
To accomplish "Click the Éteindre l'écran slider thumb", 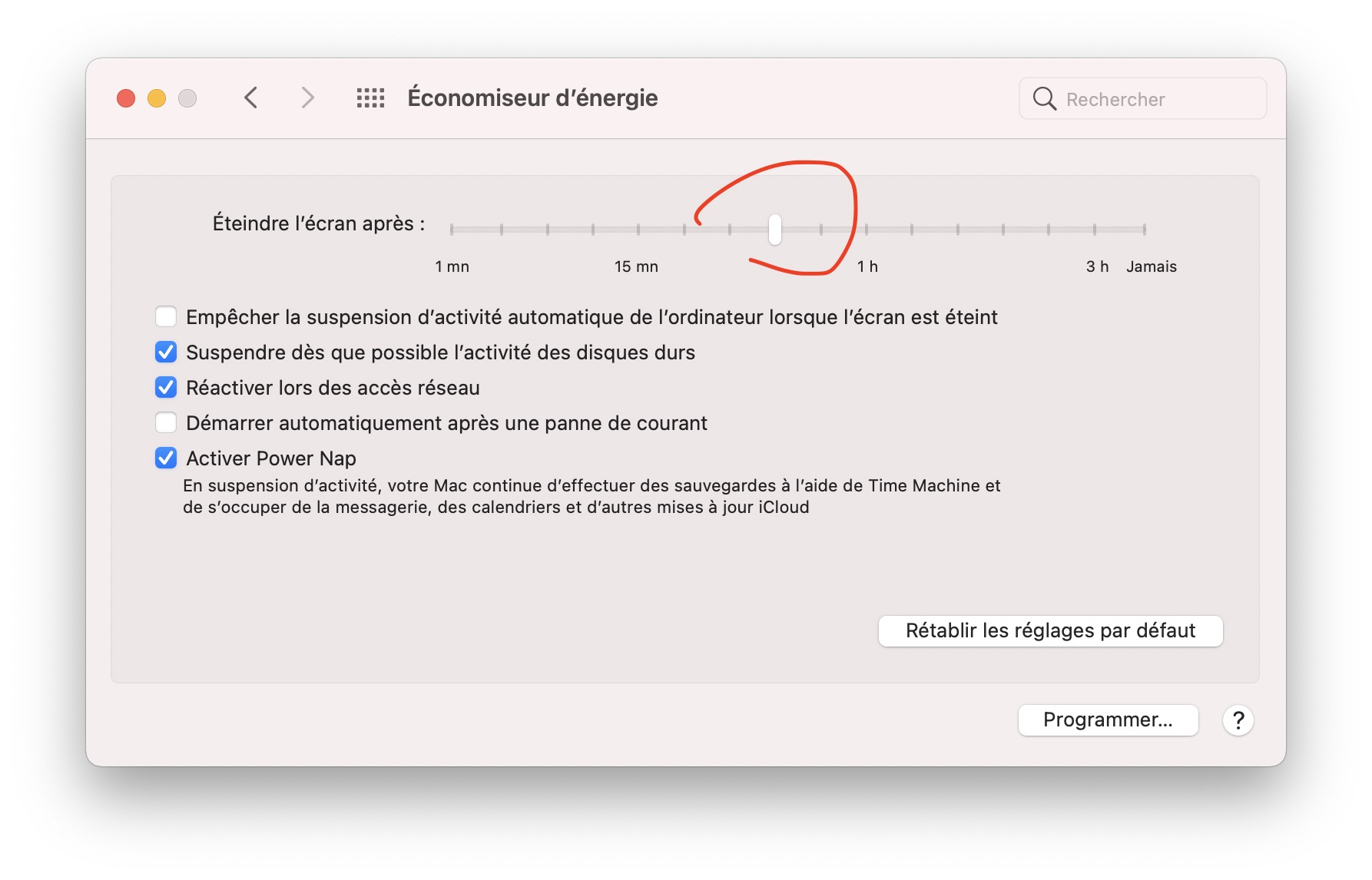I will [x=775, y=229].
